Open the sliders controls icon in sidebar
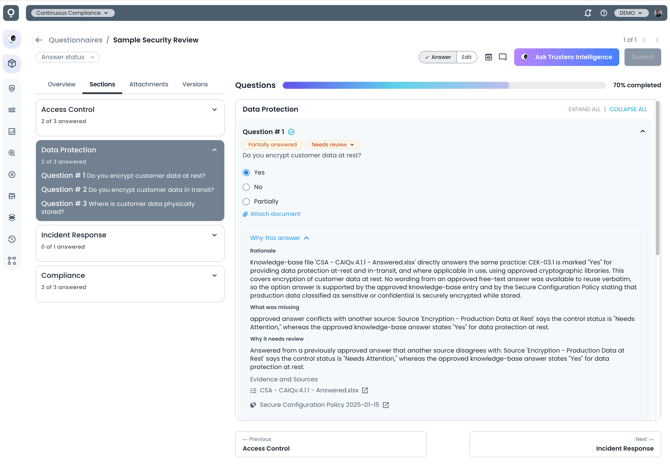The width and height of the screenshot is (670, 466). (x=12, y=110)
